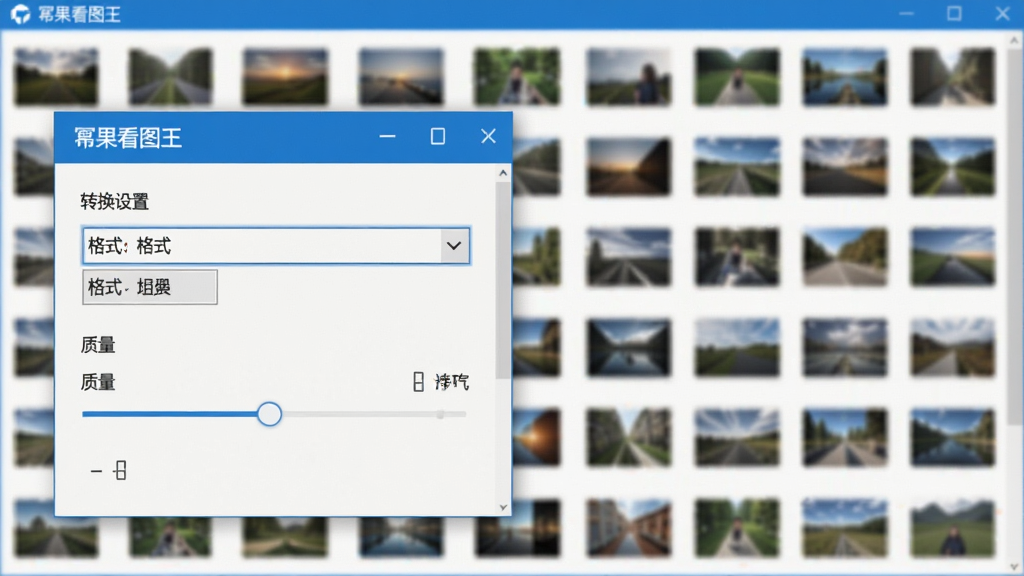Image resolution: width=1024 pixels, height=576 pixels.
Task: Toggle the checkbox beside the quality label
Action: point(419,382)
